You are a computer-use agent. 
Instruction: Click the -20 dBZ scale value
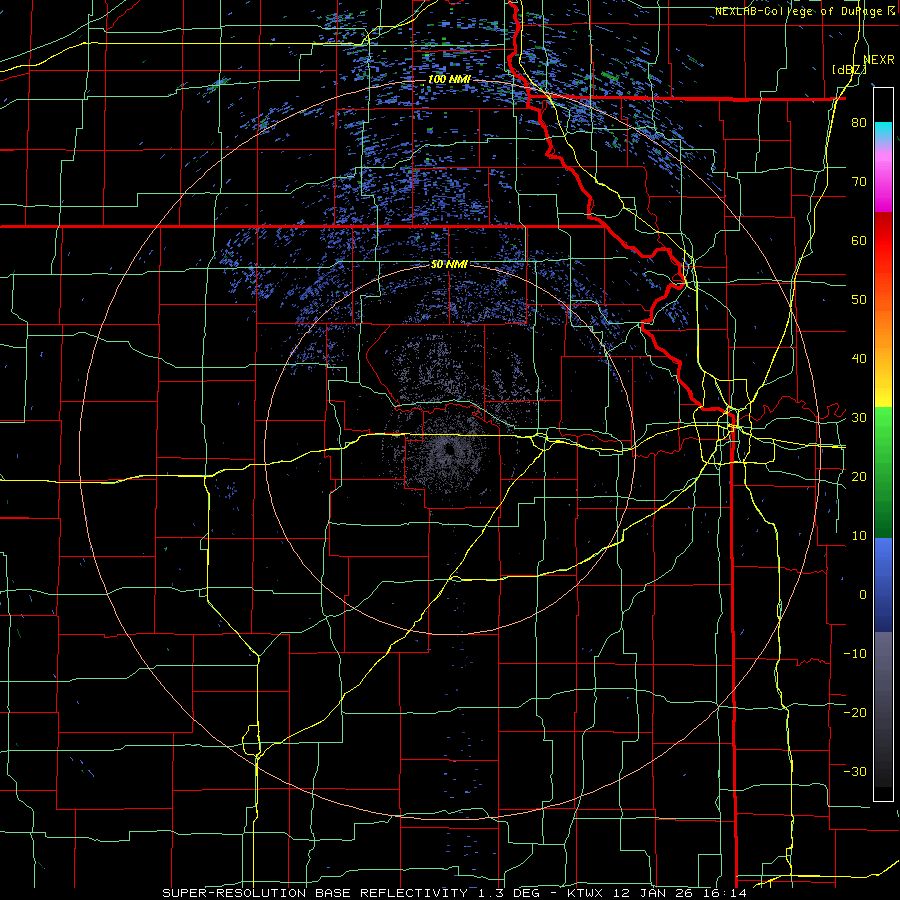(855, 712)
